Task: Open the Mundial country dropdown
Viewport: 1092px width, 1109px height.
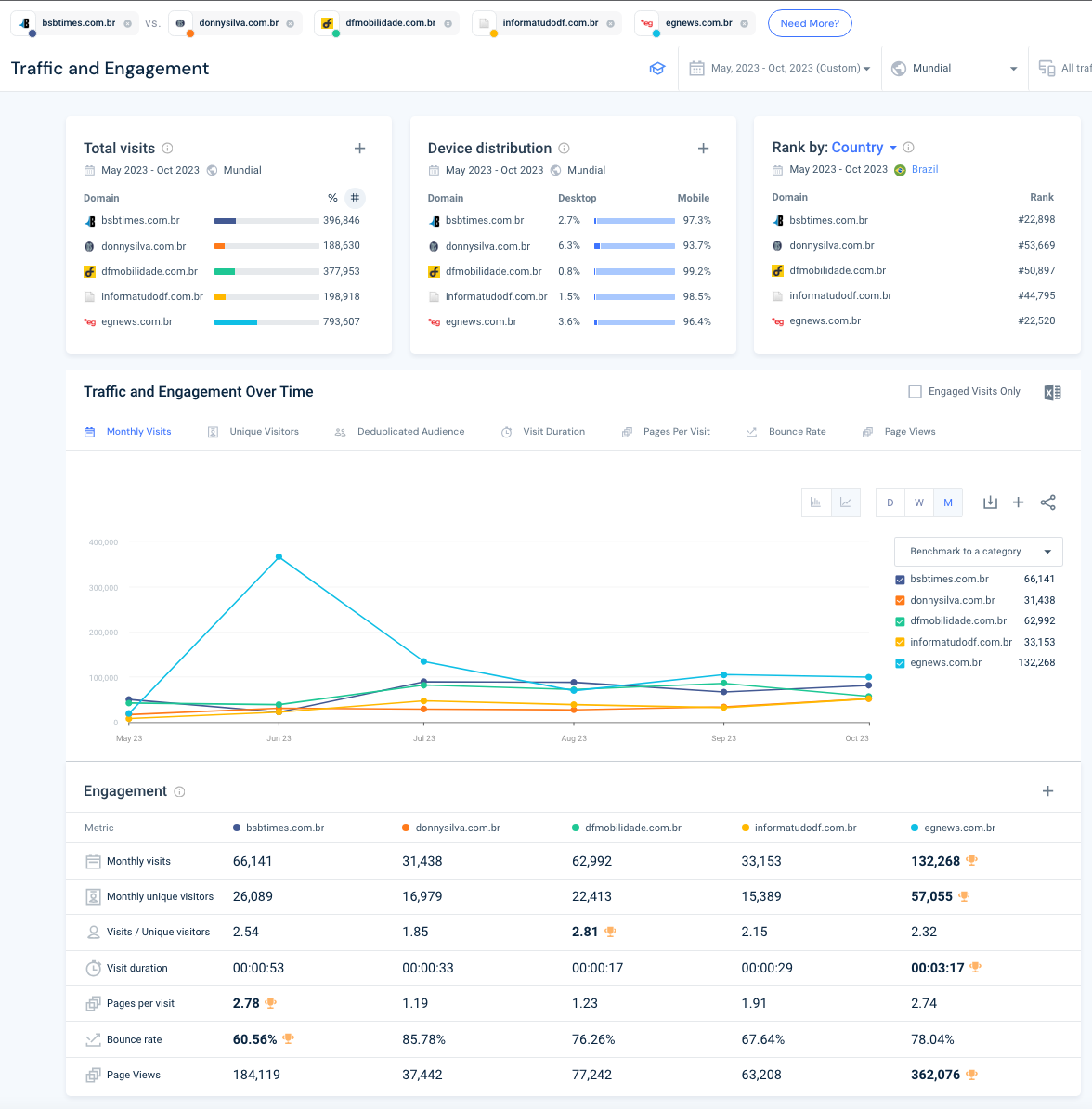Action: [955, 69]
